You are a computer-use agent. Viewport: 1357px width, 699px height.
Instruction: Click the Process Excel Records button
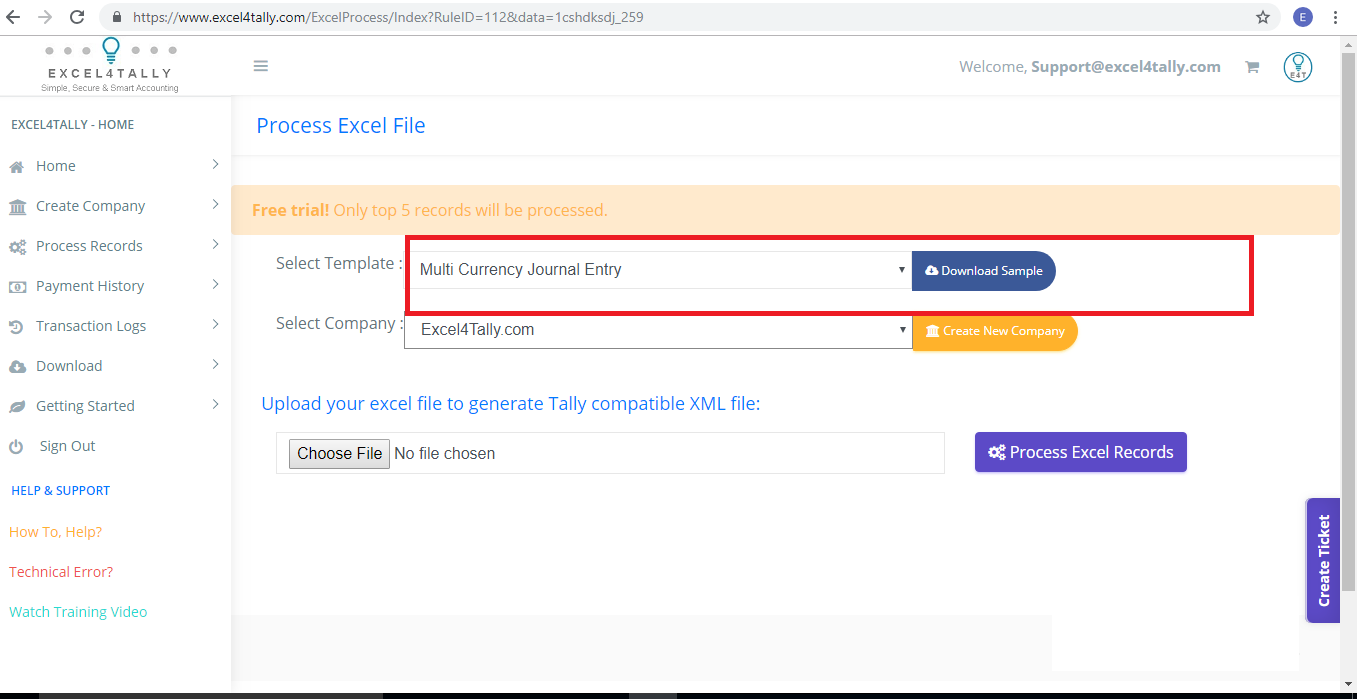(1081, 452)
